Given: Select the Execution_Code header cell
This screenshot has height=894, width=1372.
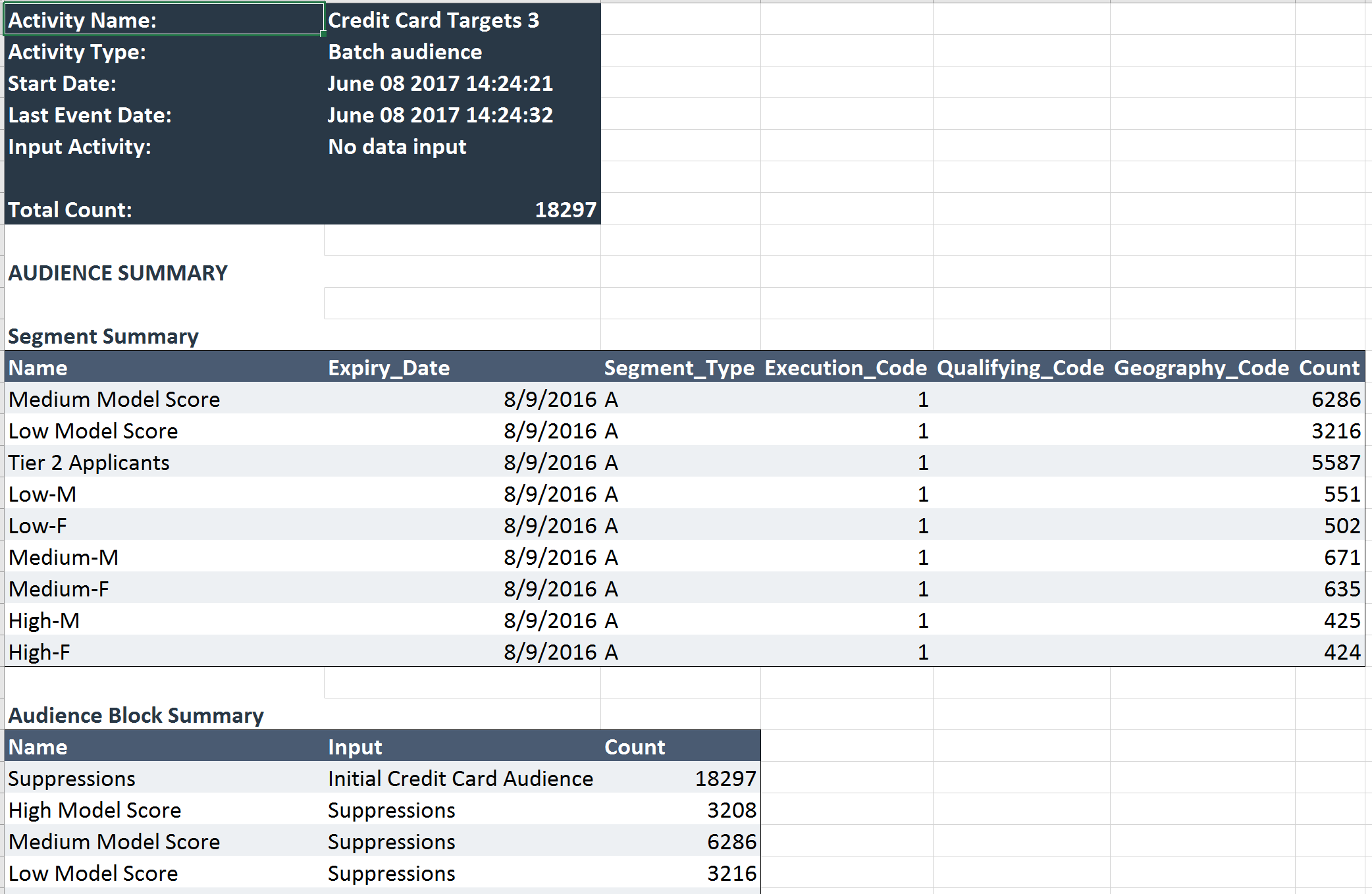Looking at the screenshot, I should click(846, 368).
